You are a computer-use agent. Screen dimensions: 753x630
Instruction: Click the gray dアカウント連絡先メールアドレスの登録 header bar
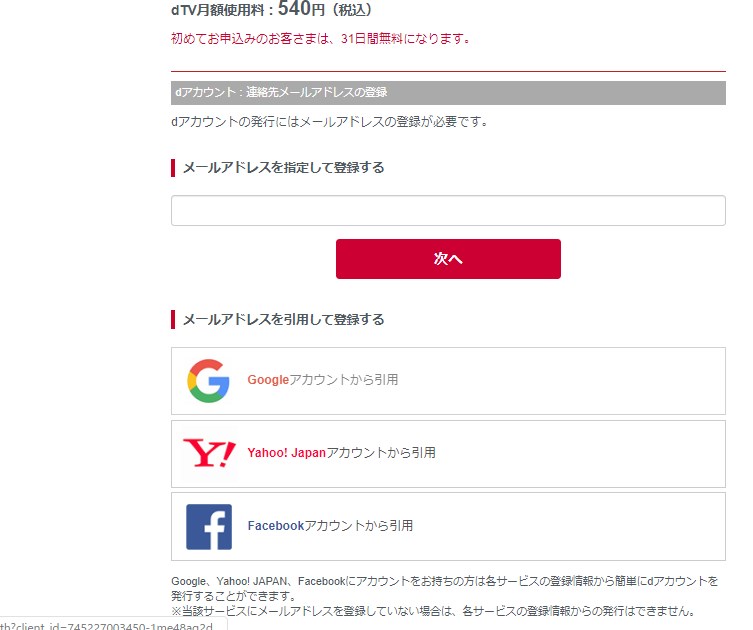pos(448,93)
